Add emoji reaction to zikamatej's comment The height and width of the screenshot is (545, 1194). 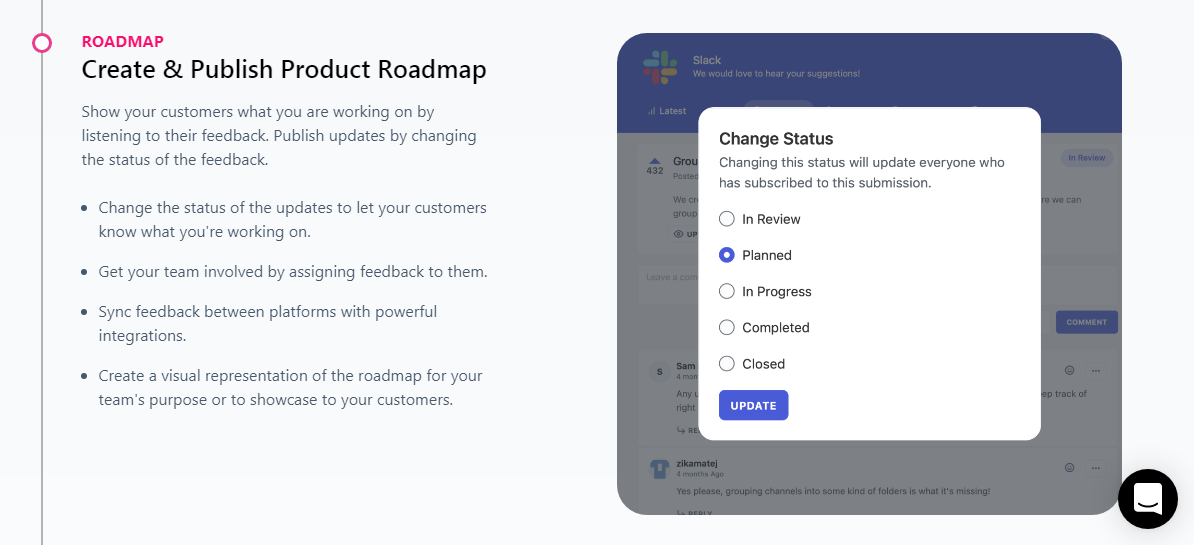pos(1069,467)
